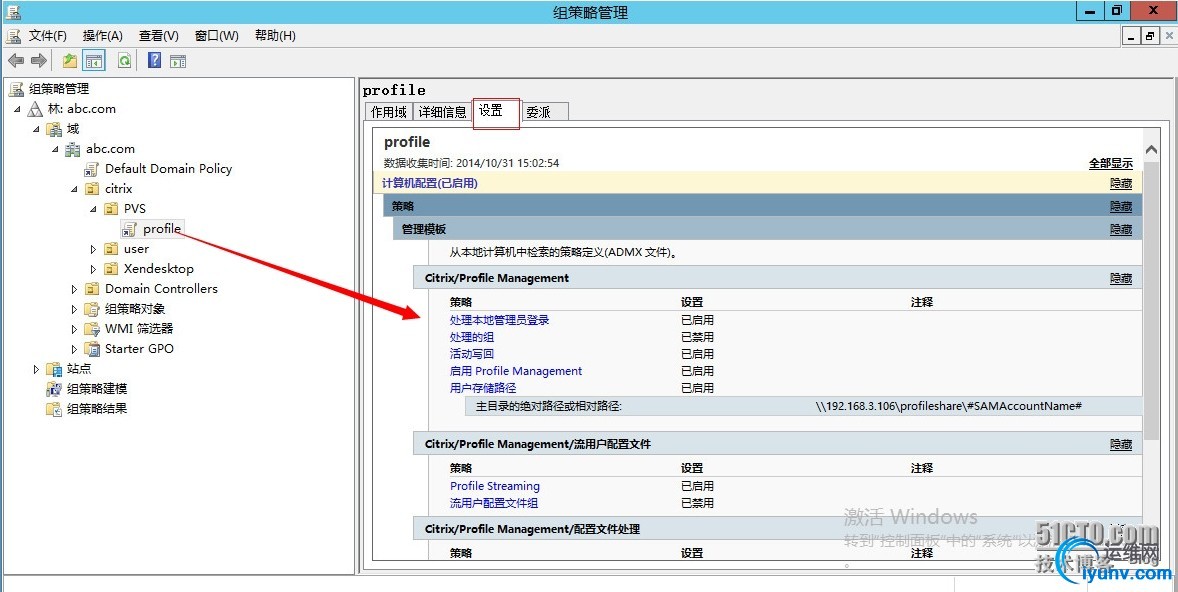Click the \\192.168.3.106\profileshare path text
Viewport: 1178px width, 592px height.
948,406
